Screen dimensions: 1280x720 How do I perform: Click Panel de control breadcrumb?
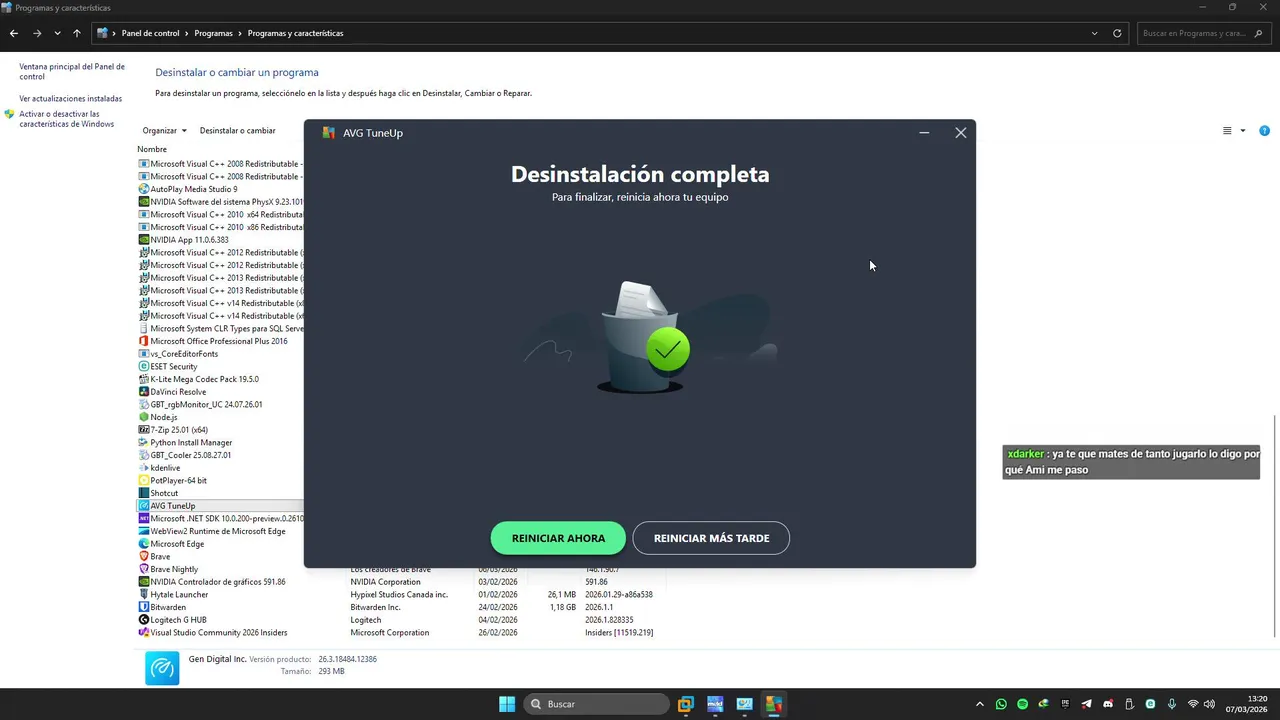[150, 33]
